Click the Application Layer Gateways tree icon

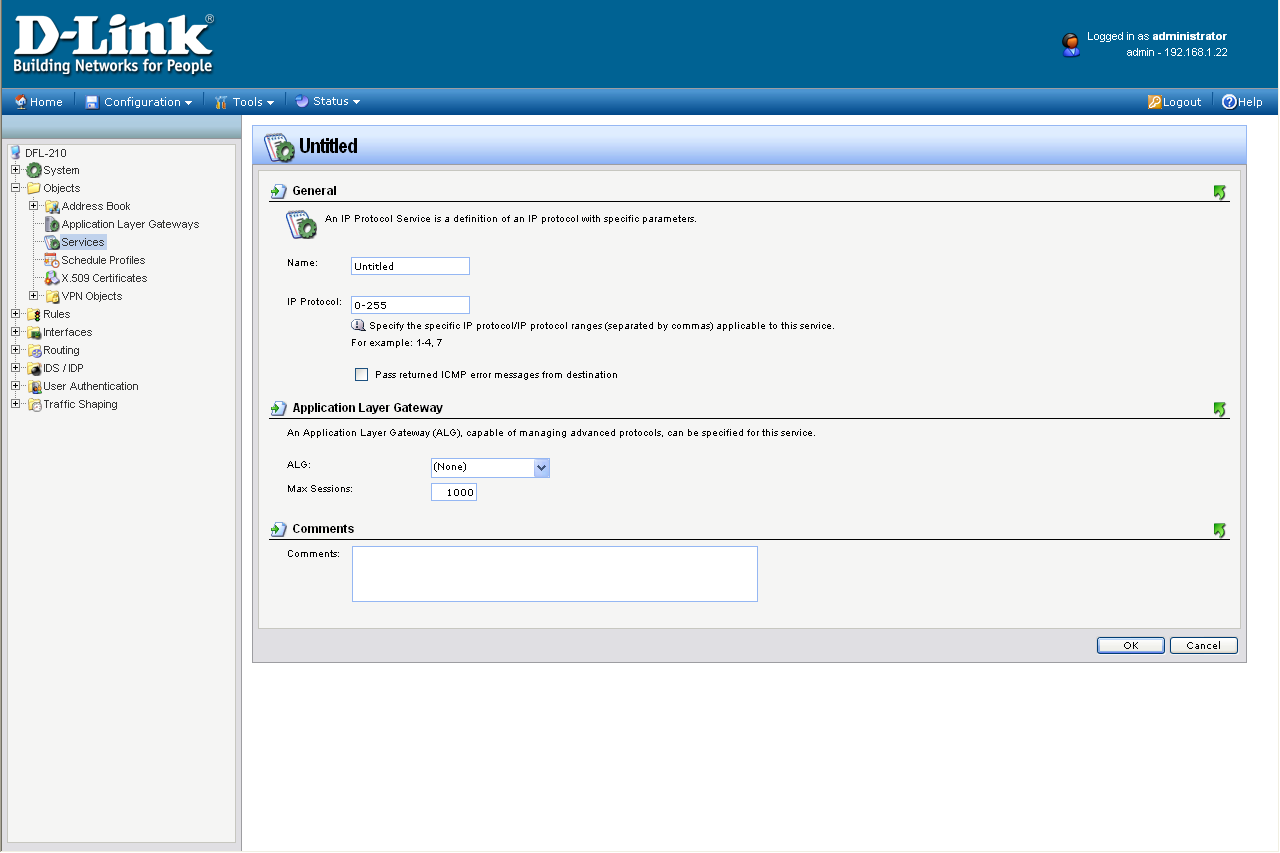tap(52, 224)
